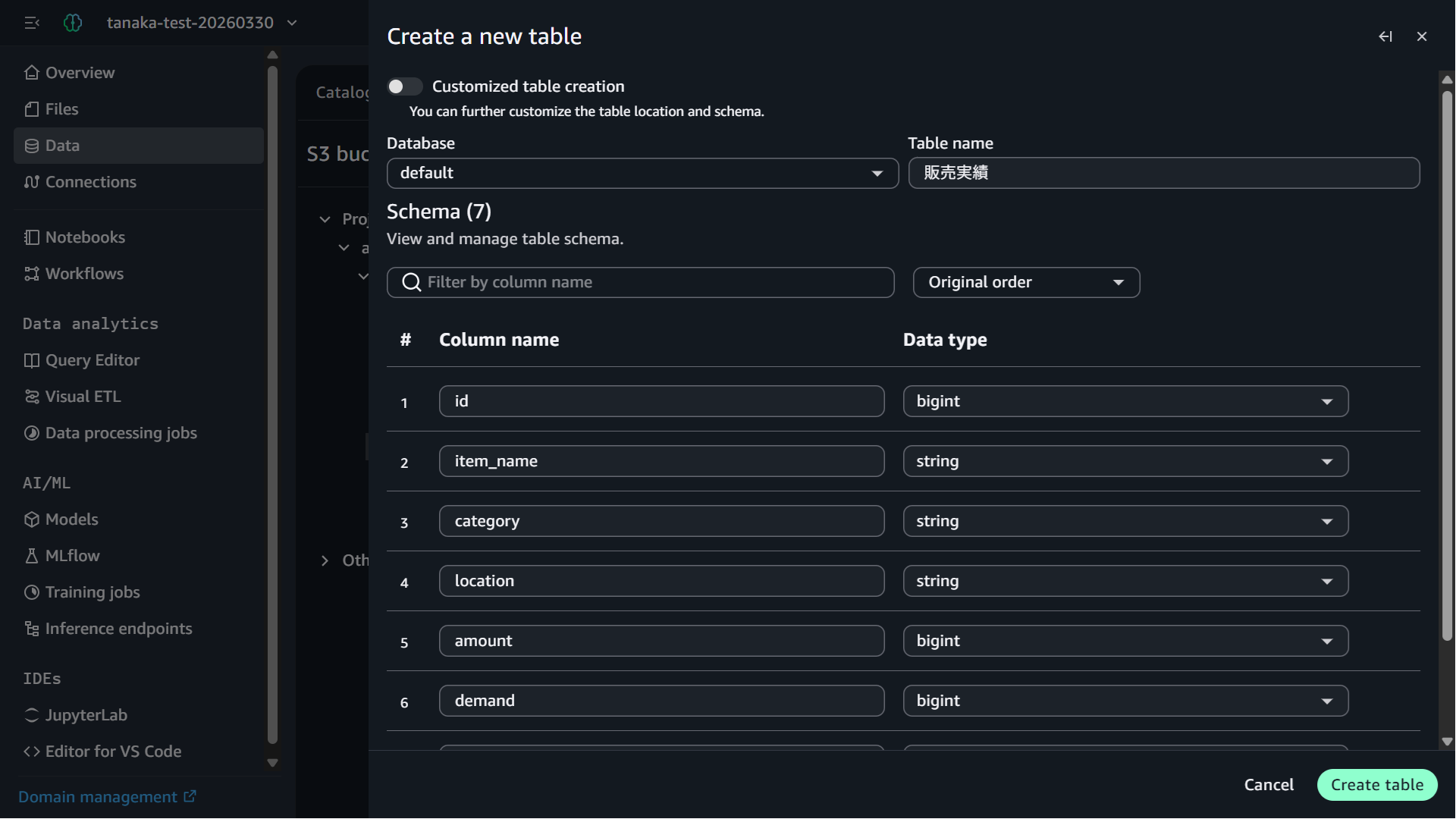Open Overview in the sidebar
Viewport: 1456px width, 819px height.
click(139, 73)
